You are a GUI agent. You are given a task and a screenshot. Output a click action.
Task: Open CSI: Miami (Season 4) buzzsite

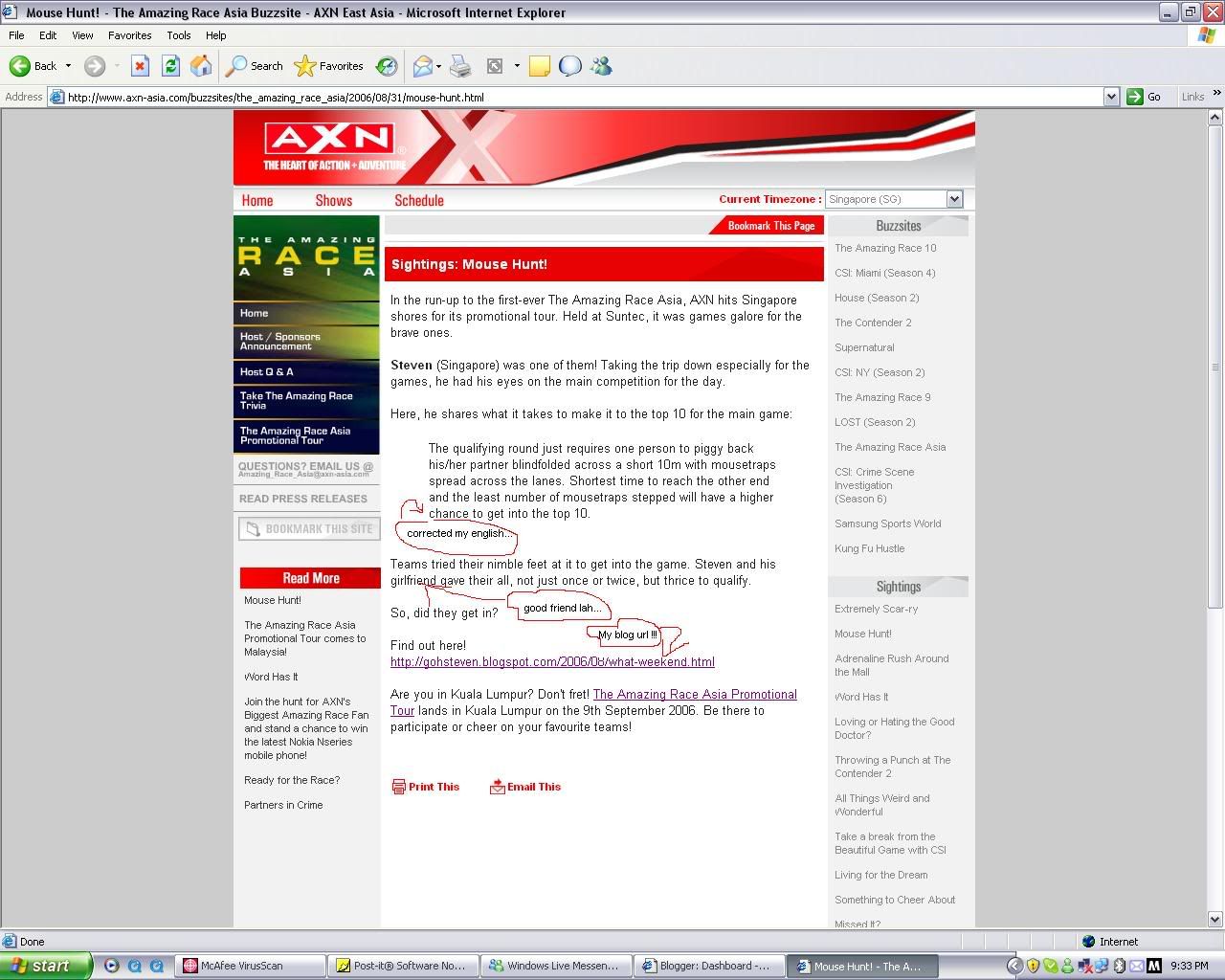point(884,273)
